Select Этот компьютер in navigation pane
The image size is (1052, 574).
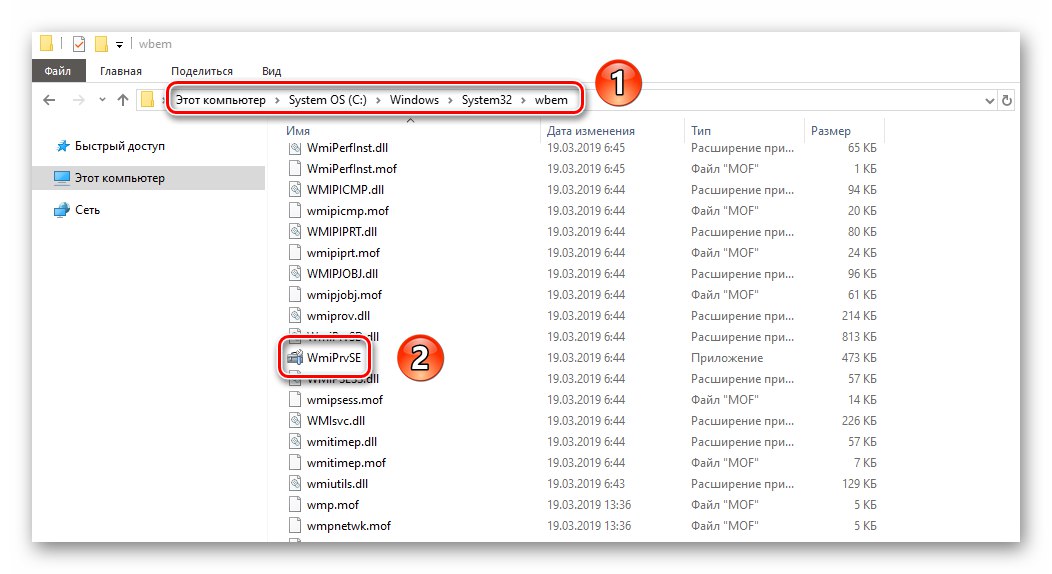[119, 178]
